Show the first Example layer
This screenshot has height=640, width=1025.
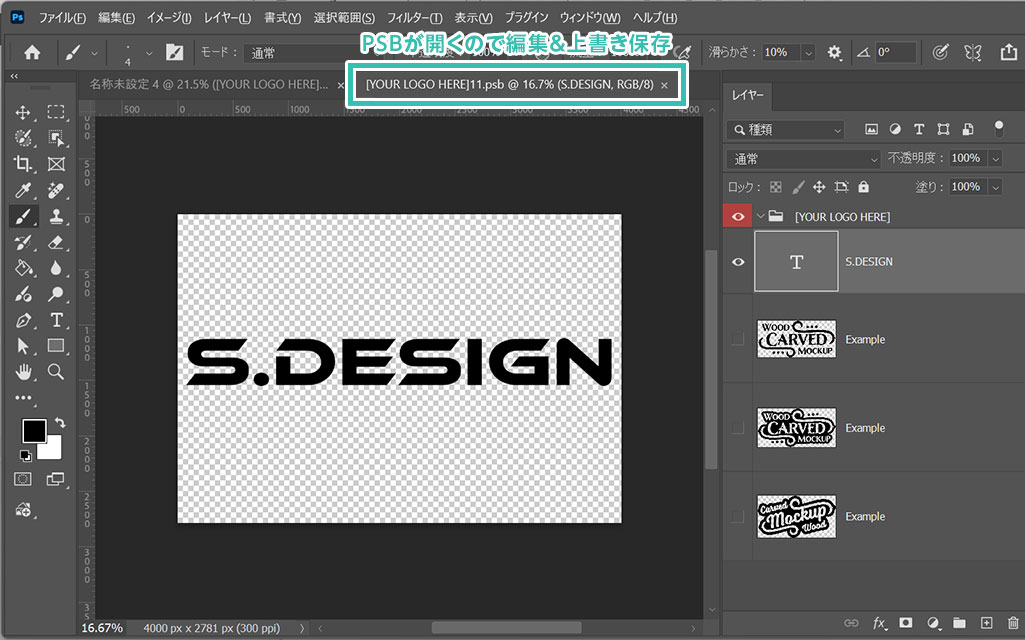click(738, 340)
